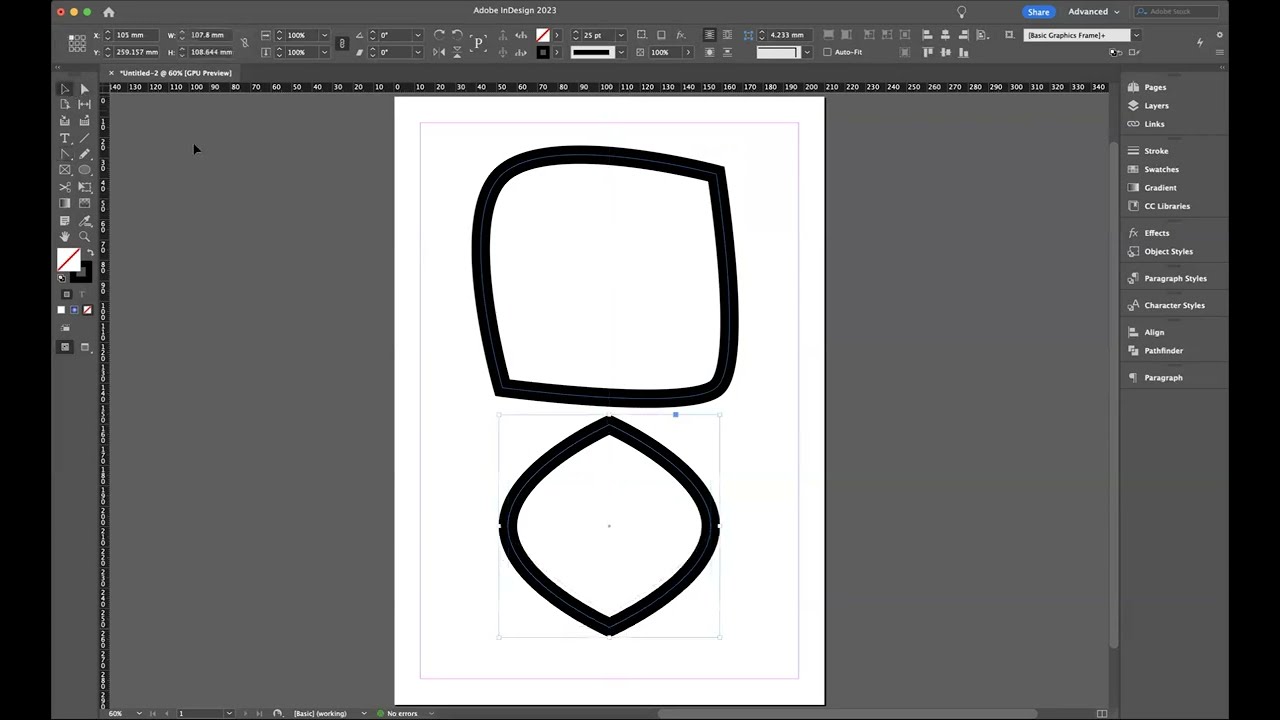Enable the Auto-Fit checkbox
The image size is (1280, 720).
pos(827,52)
